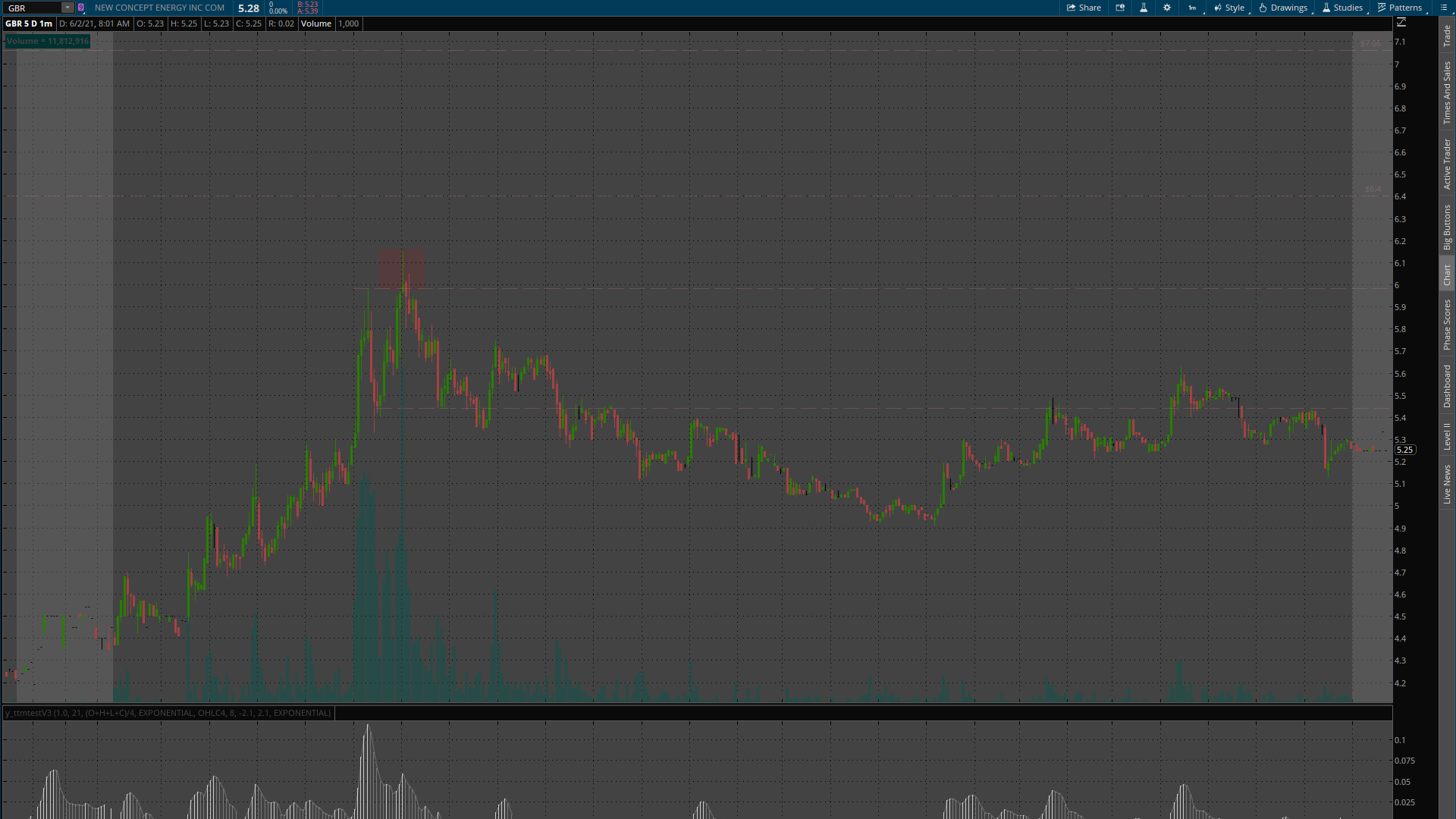Click the purple symbol link icon
The width and height of the screenshot is (1456, 819).
coord(81,8)
